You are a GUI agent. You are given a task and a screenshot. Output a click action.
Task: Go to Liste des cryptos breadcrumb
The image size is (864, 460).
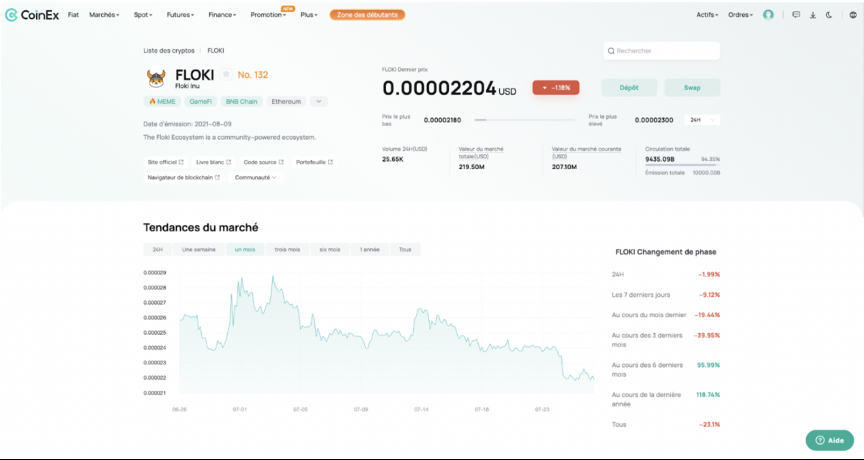point(169,51)
